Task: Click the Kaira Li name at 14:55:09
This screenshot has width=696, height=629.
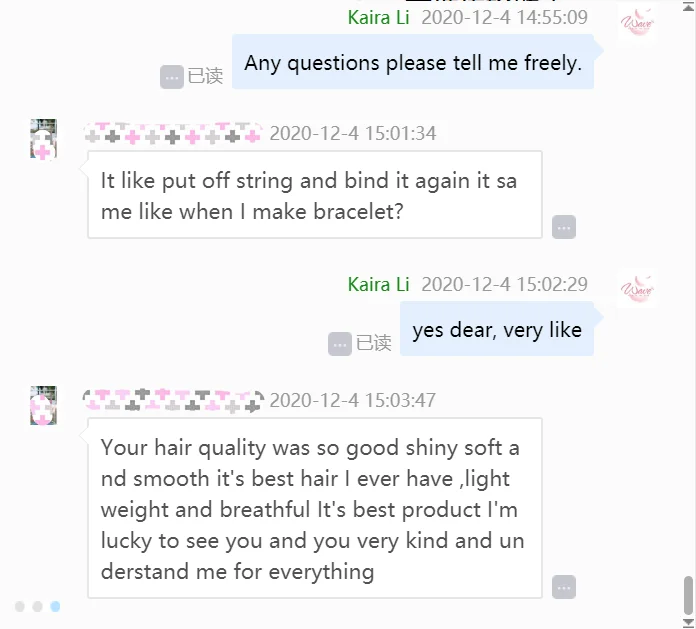Action: 378,17
